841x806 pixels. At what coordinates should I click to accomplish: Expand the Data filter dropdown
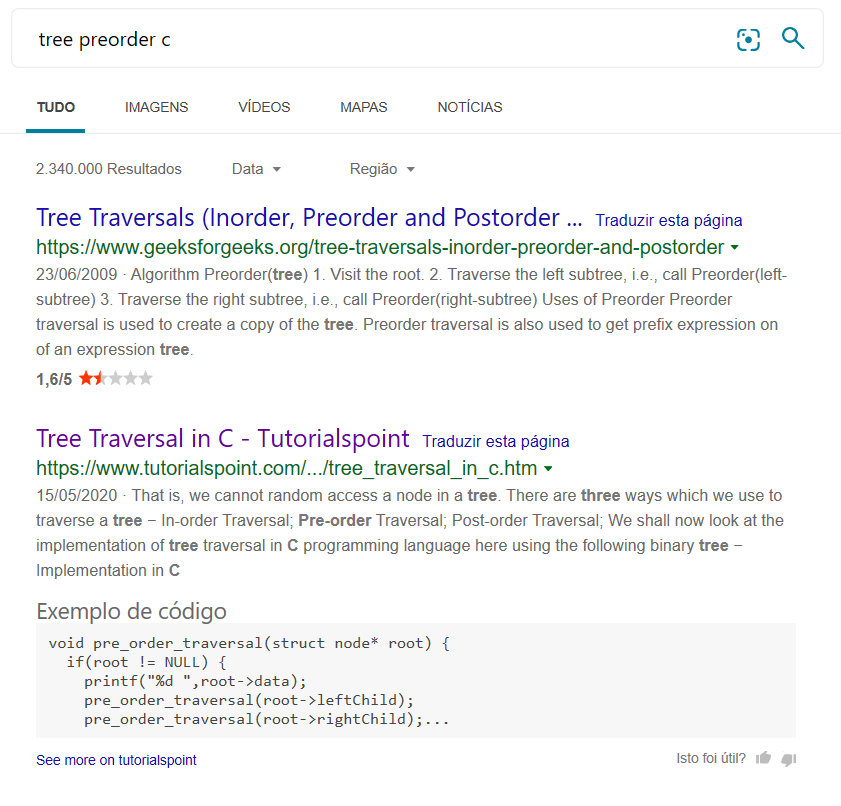tap(256, 169)
